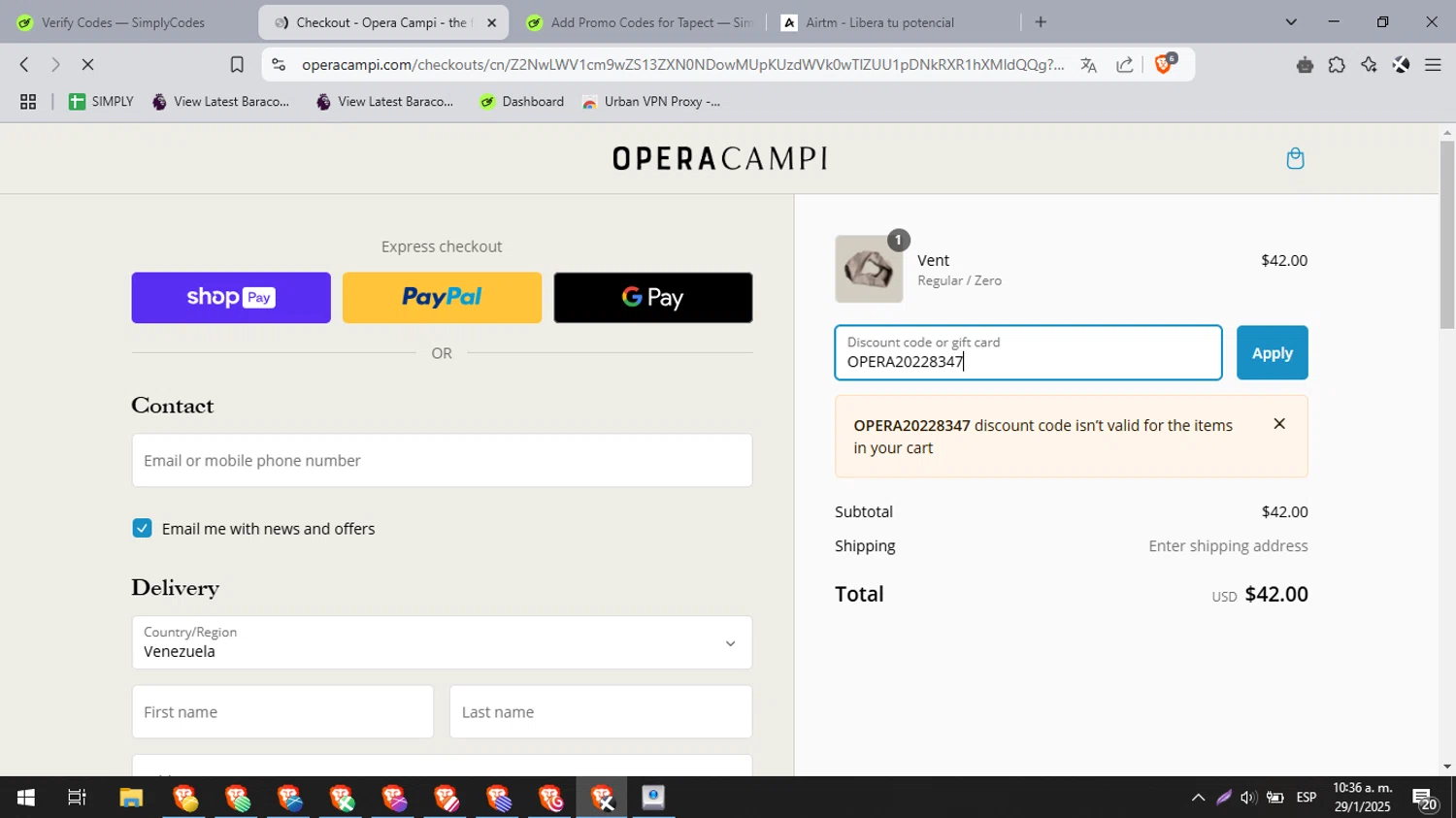Open first View Latest Baraco bookmark
Viewport: 1456px width, 818px height.
click(x=221, y=102)
